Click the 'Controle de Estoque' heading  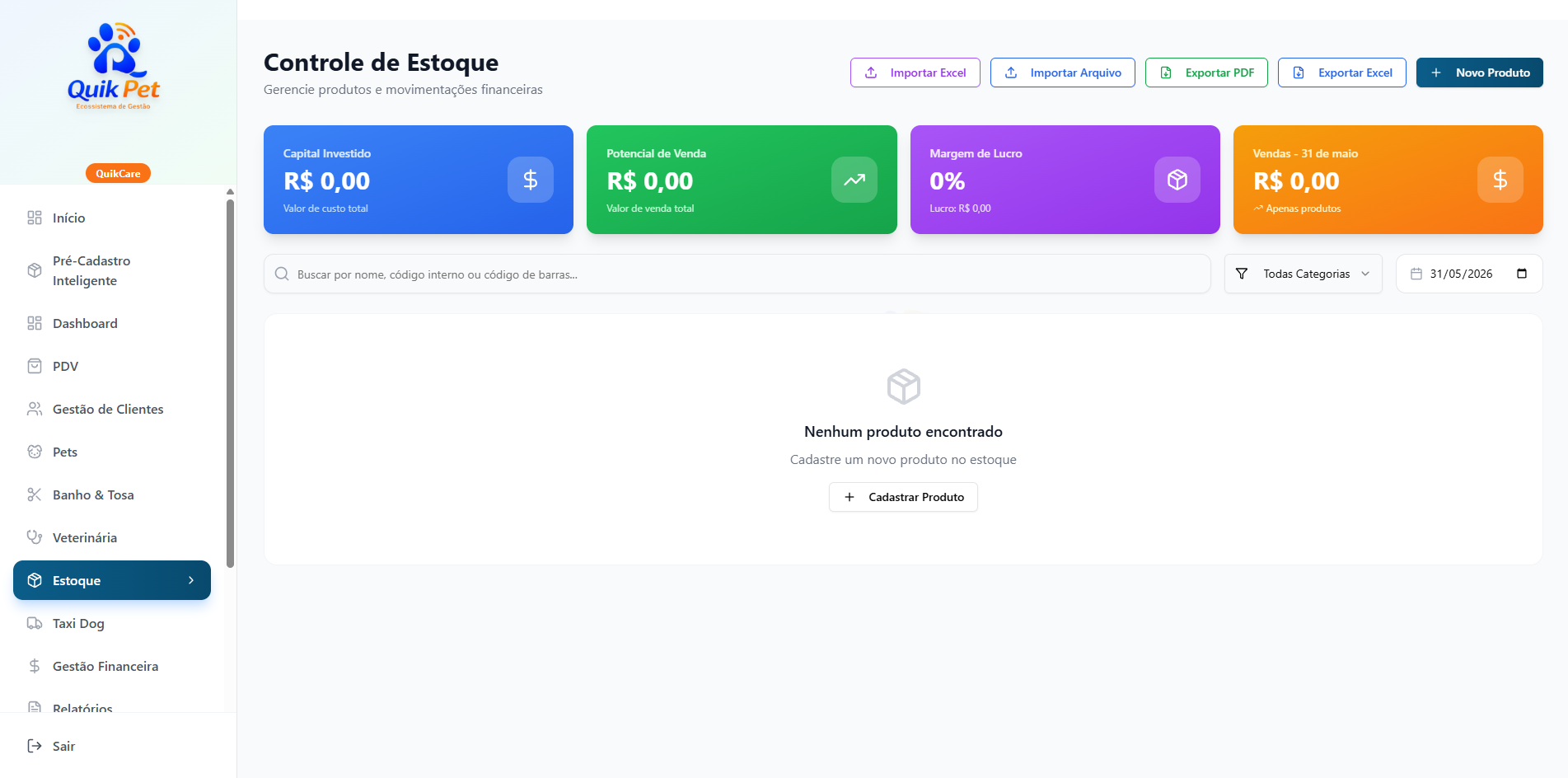click(x=381, y=63)
